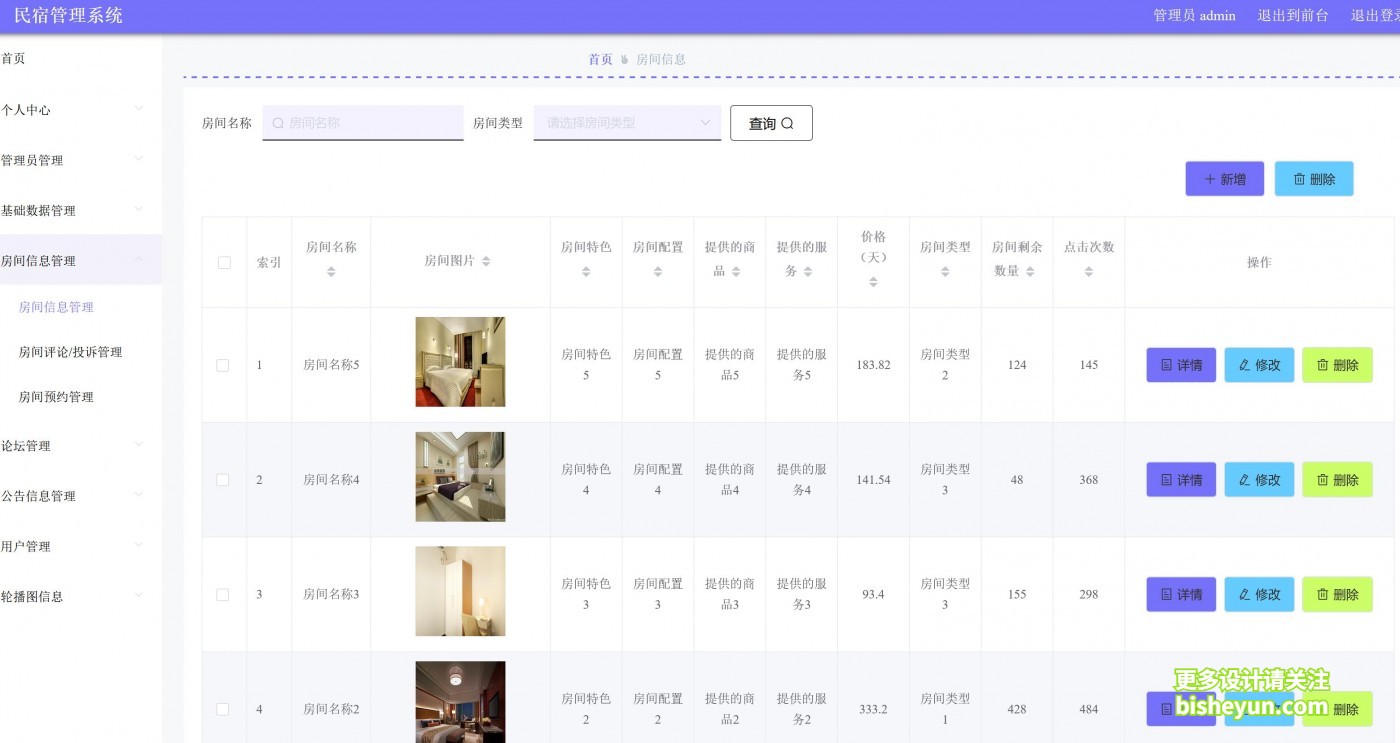This screenshot has height=743, width=1400.
Task: Sort table by 房间剩余数量 column
Action: (x=1030, y=272)
